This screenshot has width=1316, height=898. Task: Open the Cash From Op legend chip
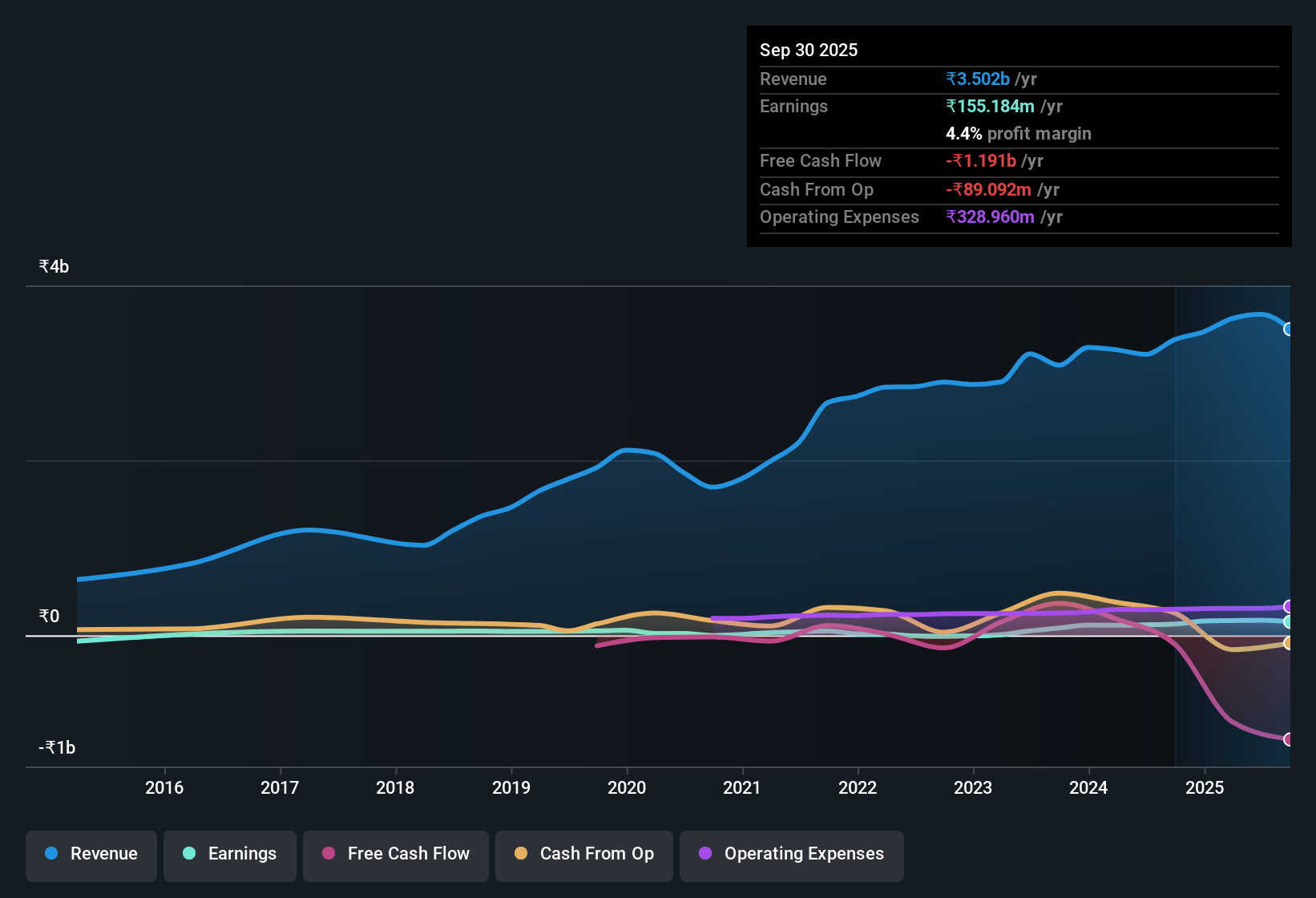point(583,854)
